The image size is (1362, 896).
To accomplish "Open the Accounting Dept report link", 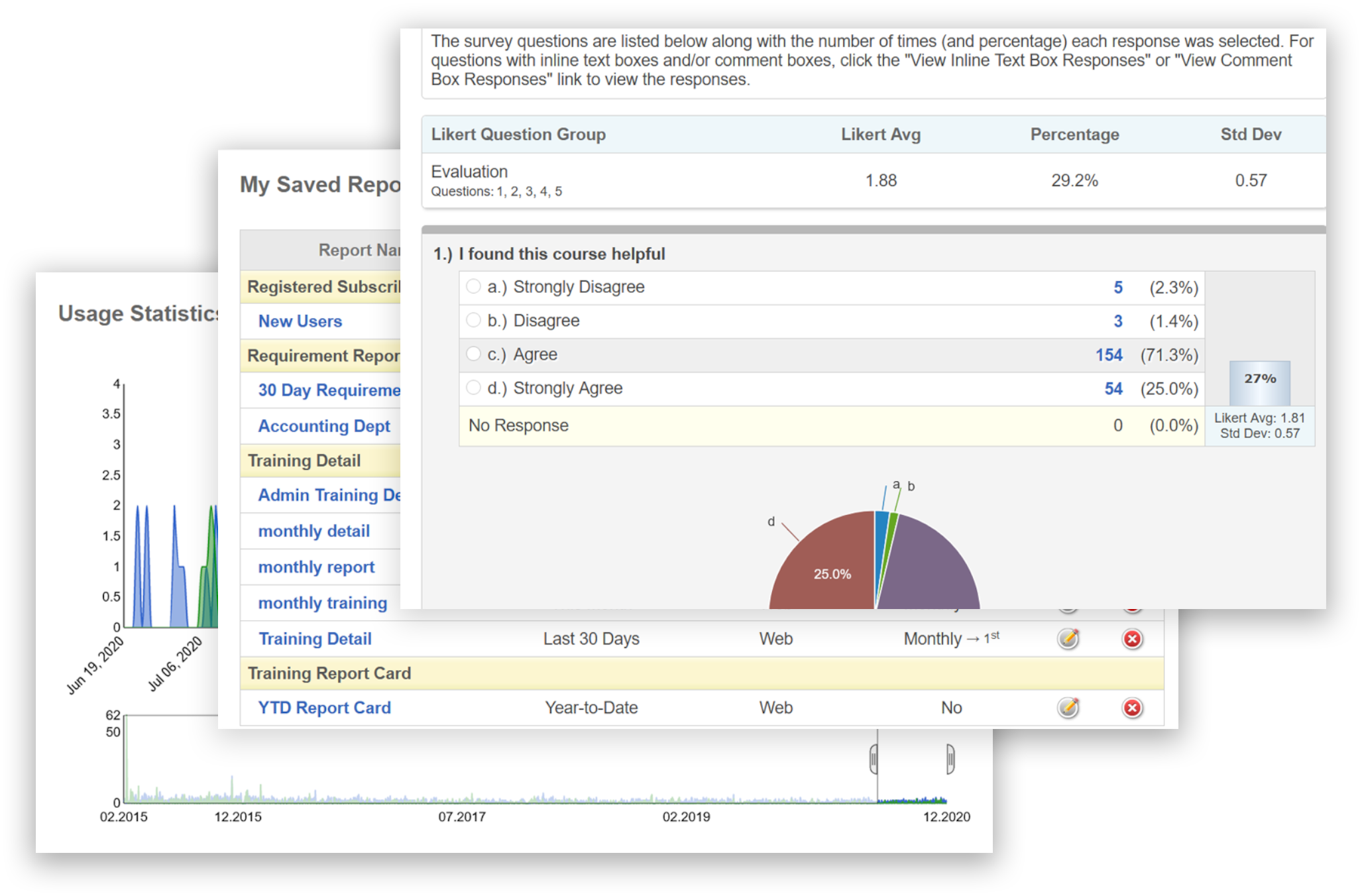I will coord(323,426).
